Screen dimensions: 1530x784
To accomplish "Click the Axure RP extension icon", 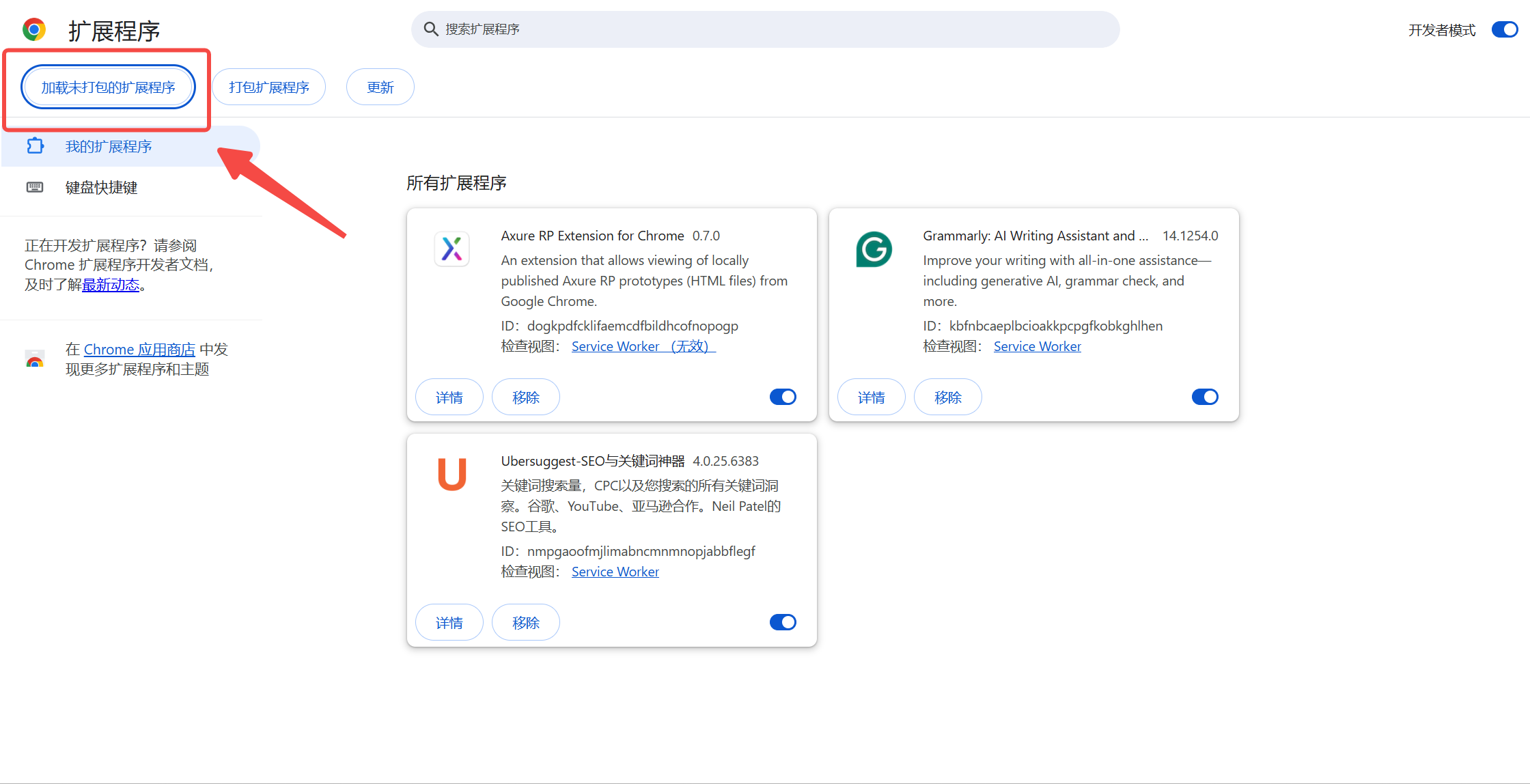I will pos(451,249).
